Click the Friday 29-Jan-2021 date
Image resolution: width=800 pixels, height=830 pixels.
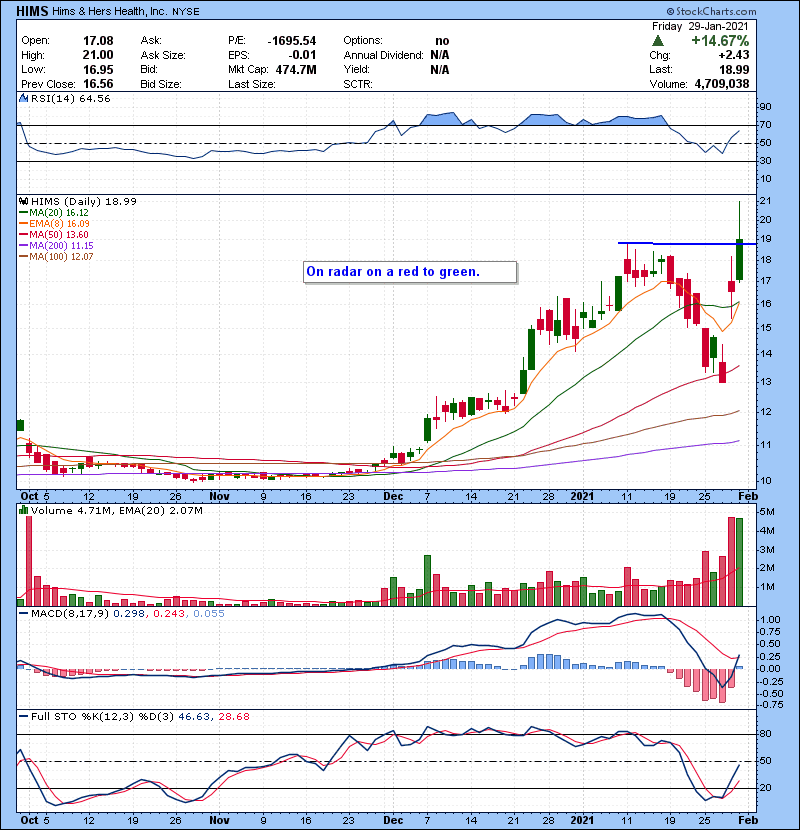[x=700, y=26]
